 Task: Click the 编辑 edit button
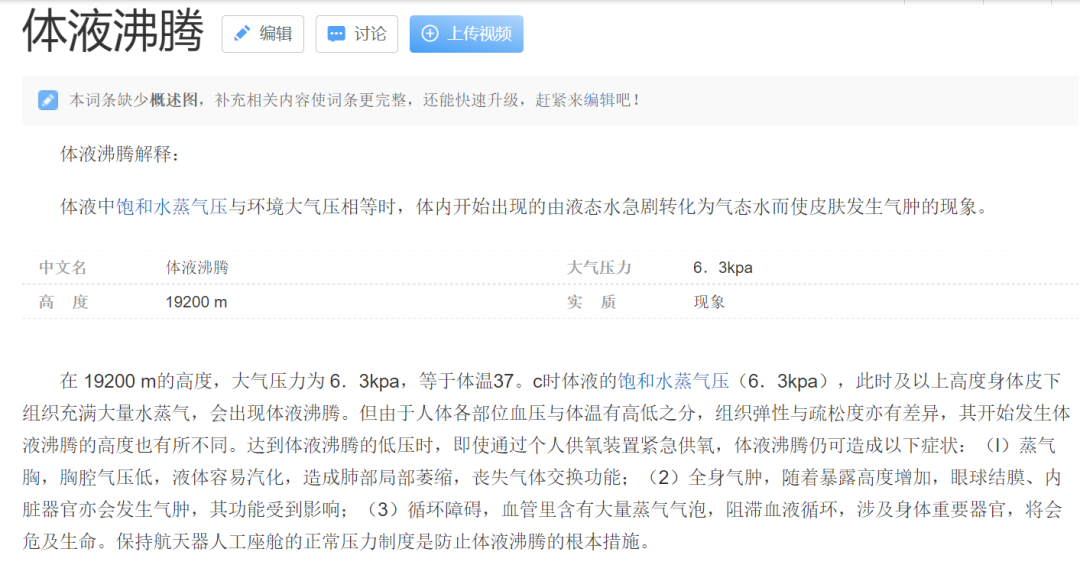pos(262,34)
